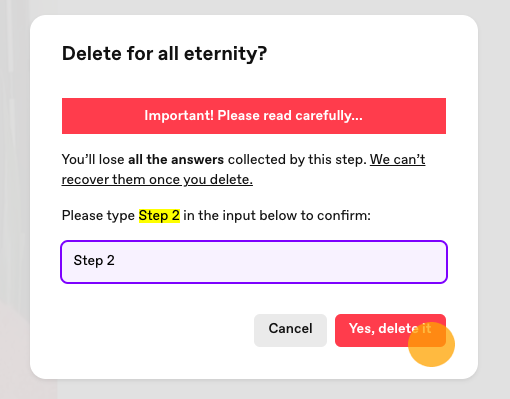
Task: Confirm with the 'Yes, delete it' button
Action: pyautogui.click(x=390, y=330)
